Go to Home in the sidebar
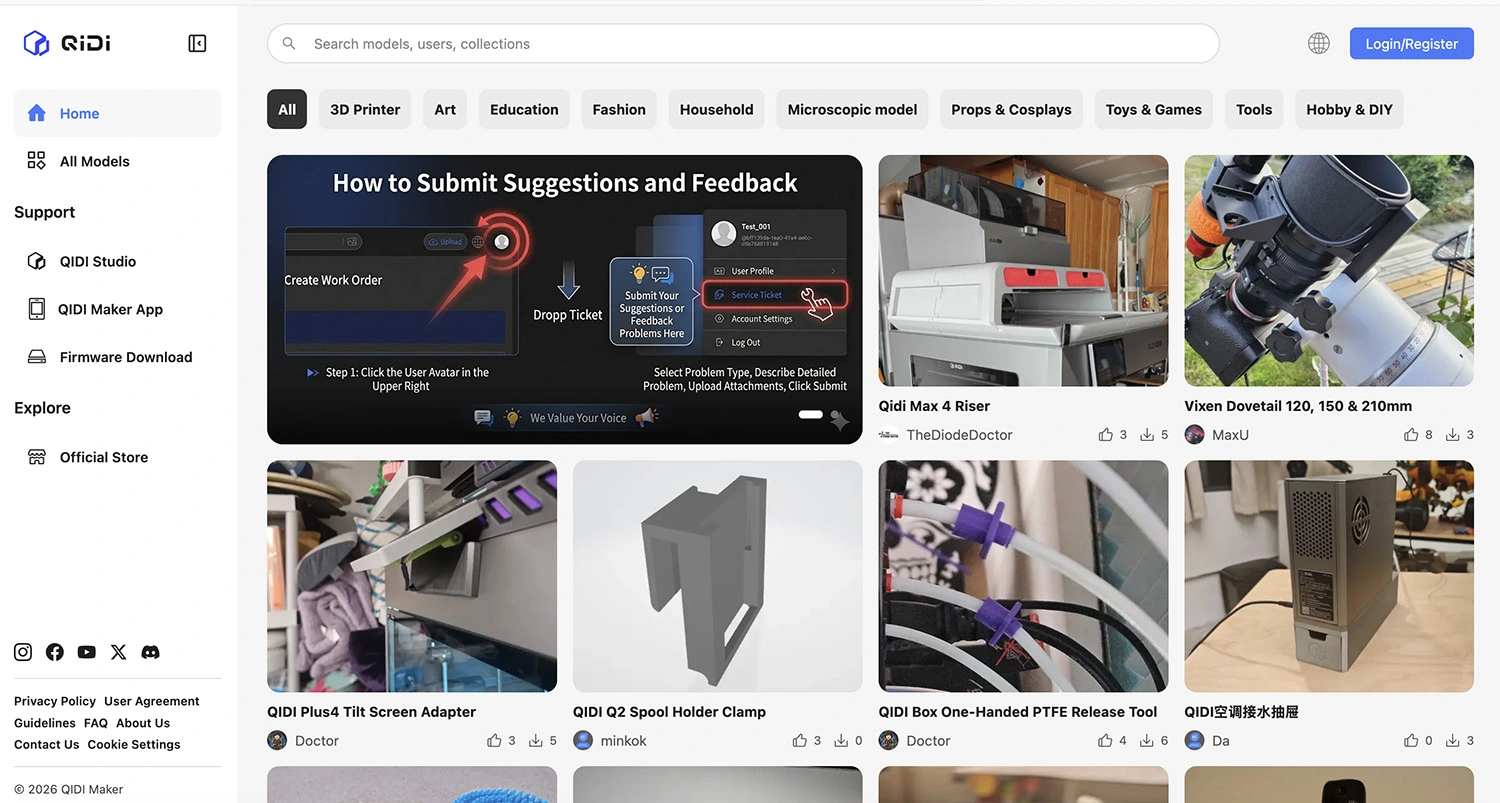The height and width of the screenshot is (803, 1500). click(118, 113)
